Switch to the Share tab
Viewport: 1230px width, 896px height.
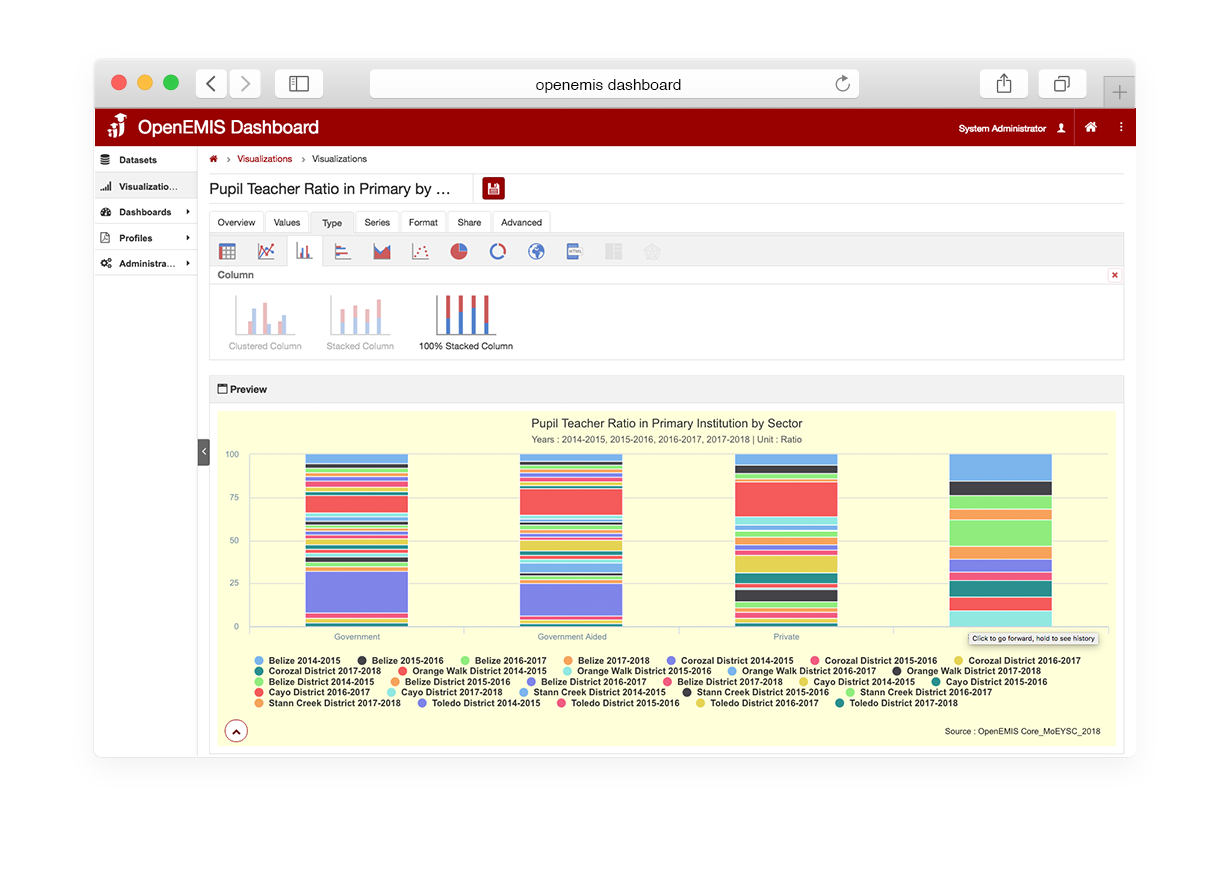(469, 223)
